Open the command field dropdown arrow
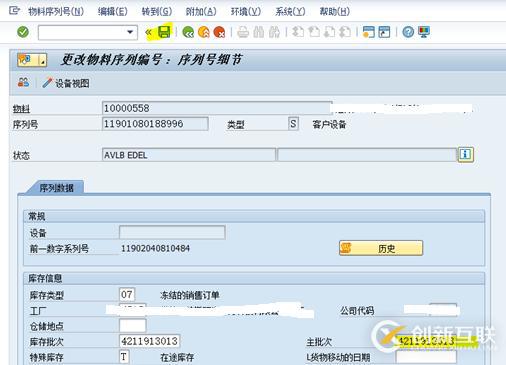The image size is (506, 365). [130, 32]
